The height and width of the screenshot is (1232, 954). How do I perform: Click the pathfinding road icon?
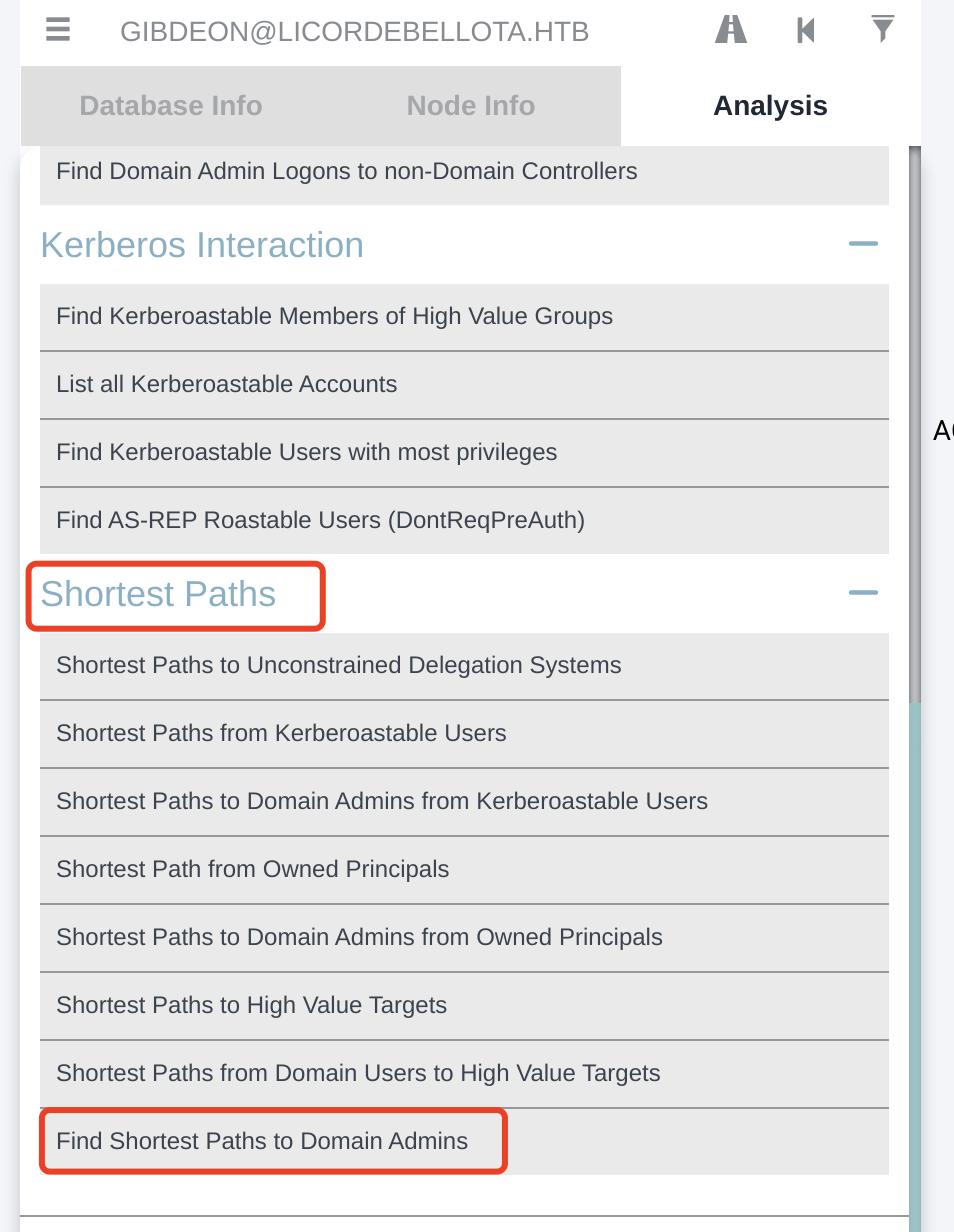pyautogui.click(x=731, y=30)
